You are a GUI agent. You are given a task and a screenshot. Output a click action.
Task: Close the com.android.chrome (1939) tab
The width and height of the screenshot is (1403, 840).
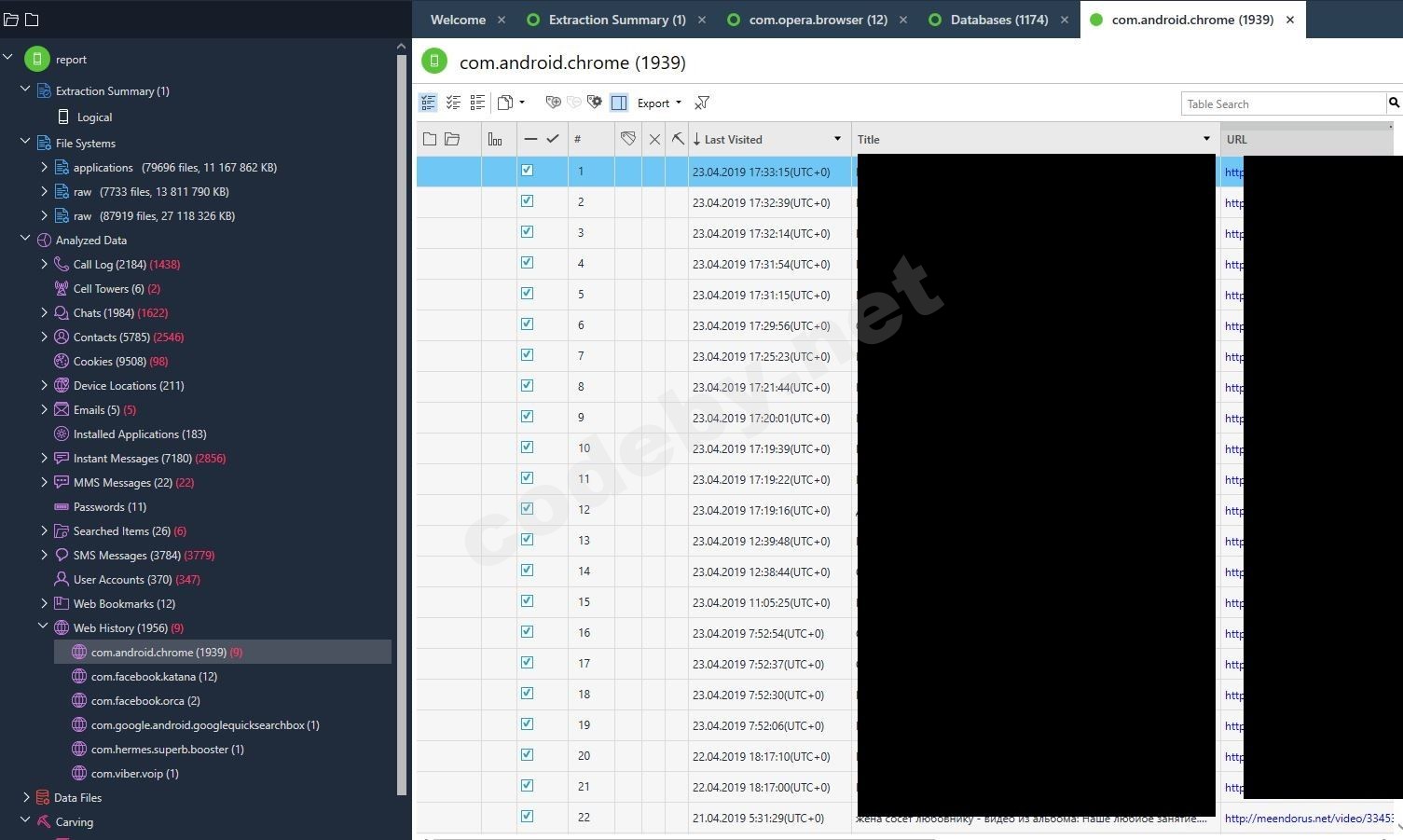click(1290, 20)
